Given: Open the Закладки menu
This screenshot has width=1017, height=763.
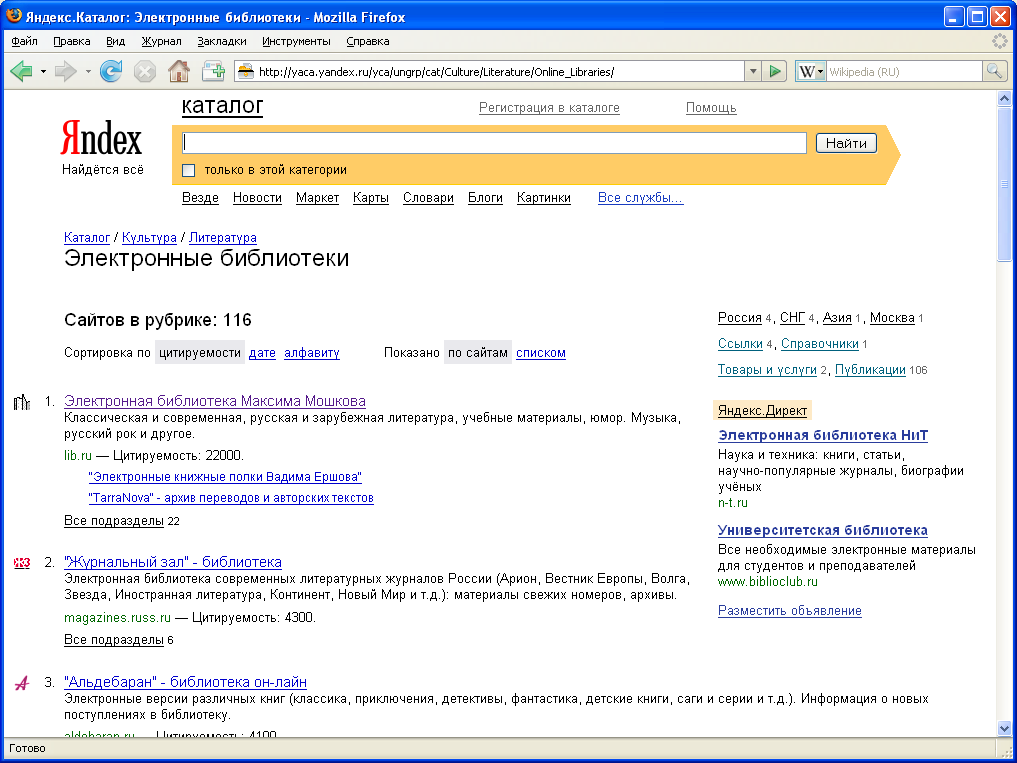Looking at the screenshot, I should 222,41.
